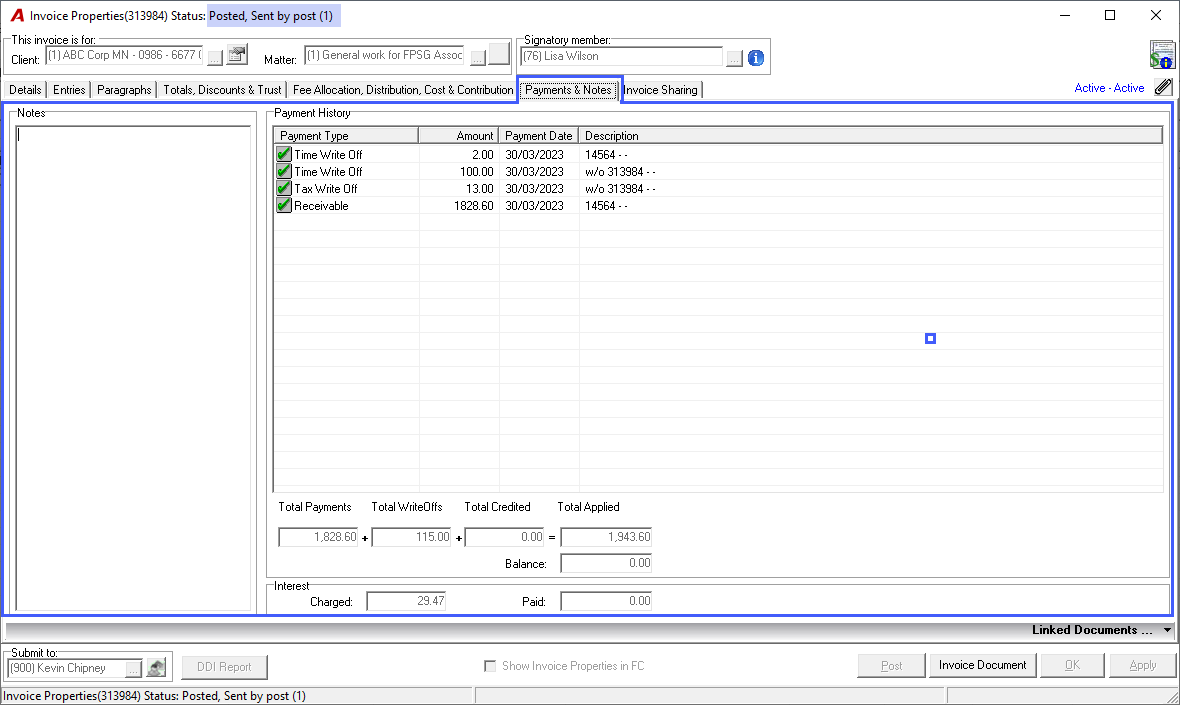1180x705 pixels.
Task: Open the Signatory member lookup ellipsis button
Action: [x=734, y=58]
